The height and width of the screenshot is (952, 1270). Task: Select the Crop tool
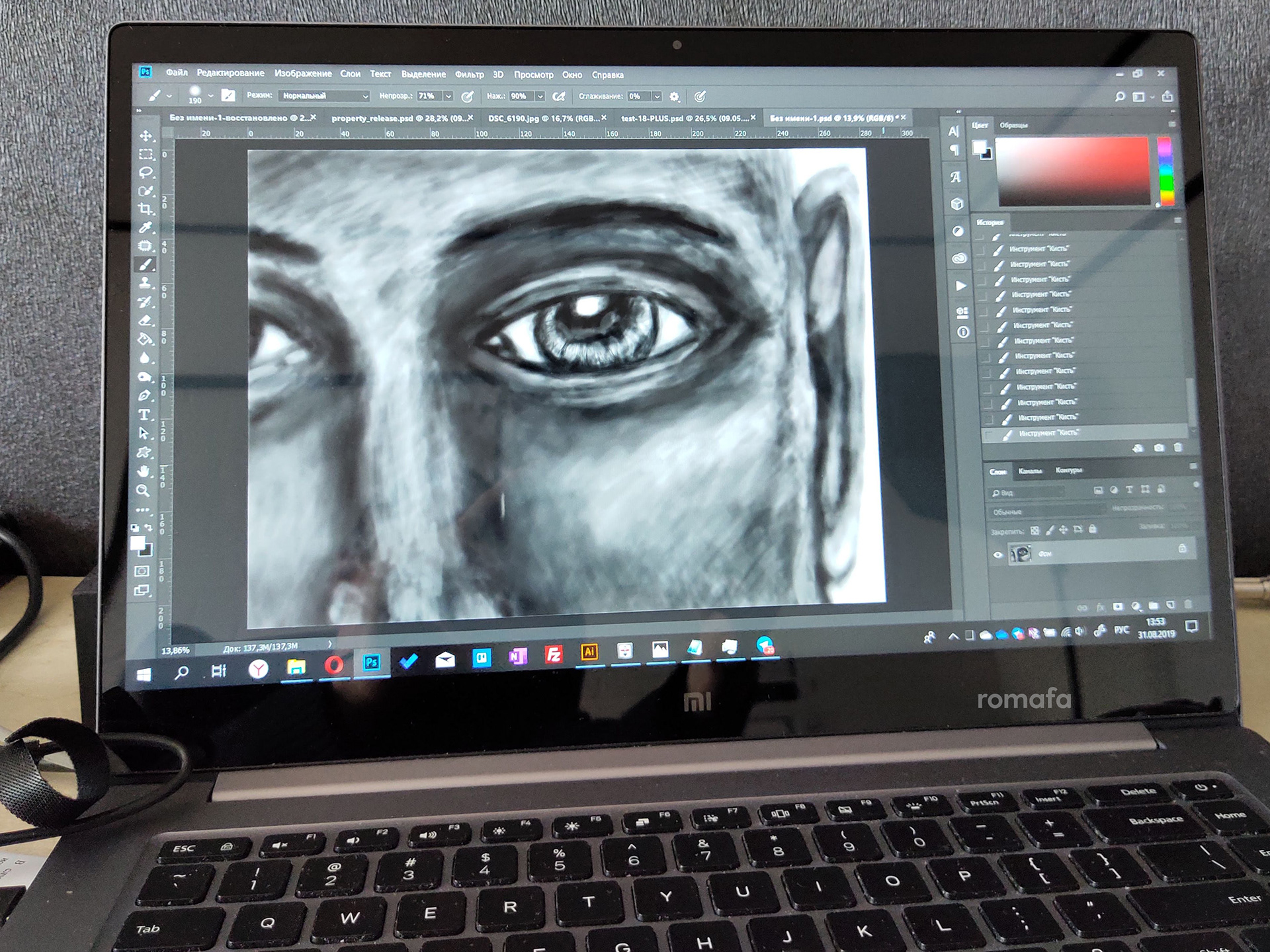146,210
